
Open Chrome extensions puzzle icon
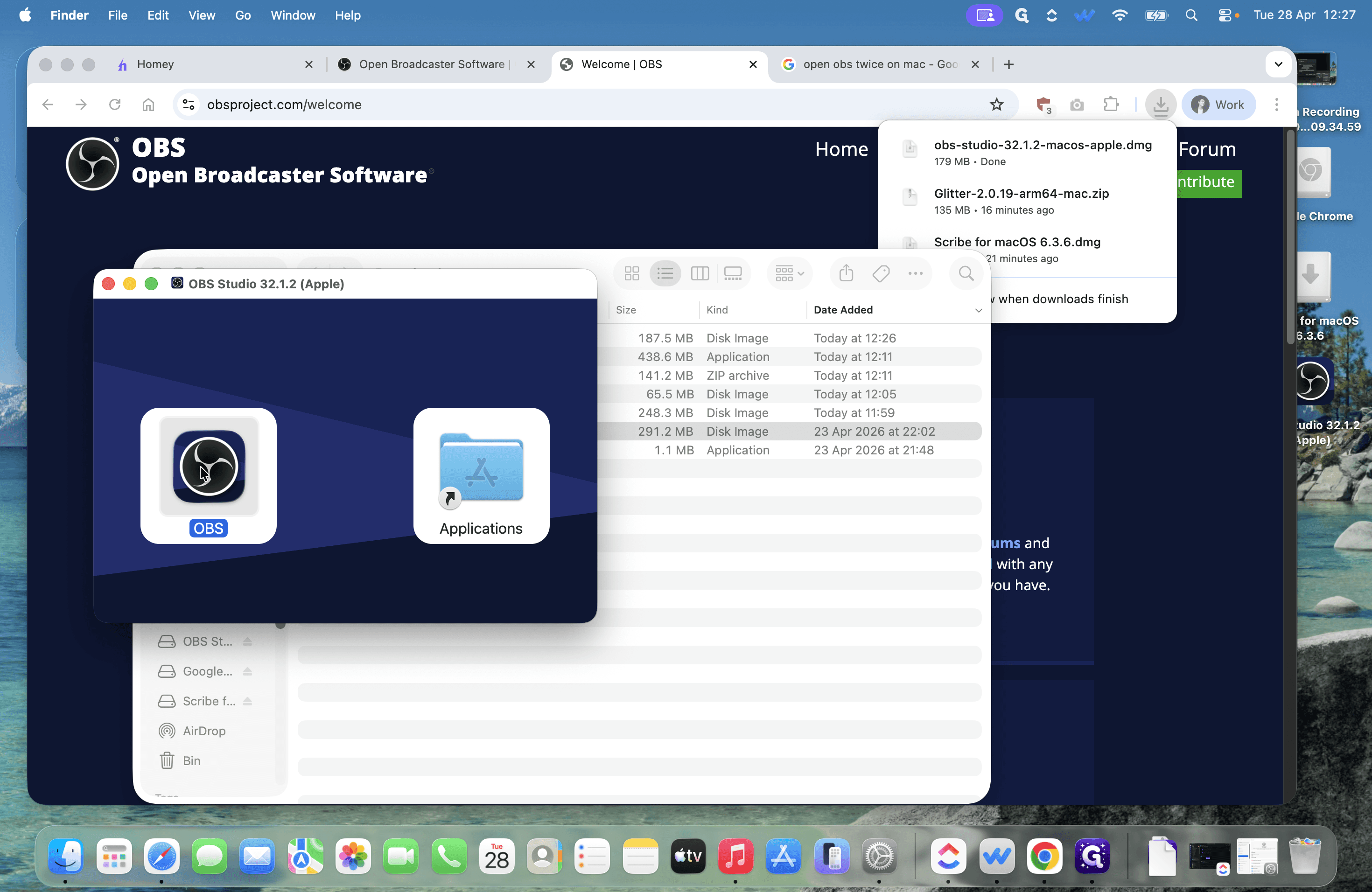pyautogui.click(x=1110, y=105)
